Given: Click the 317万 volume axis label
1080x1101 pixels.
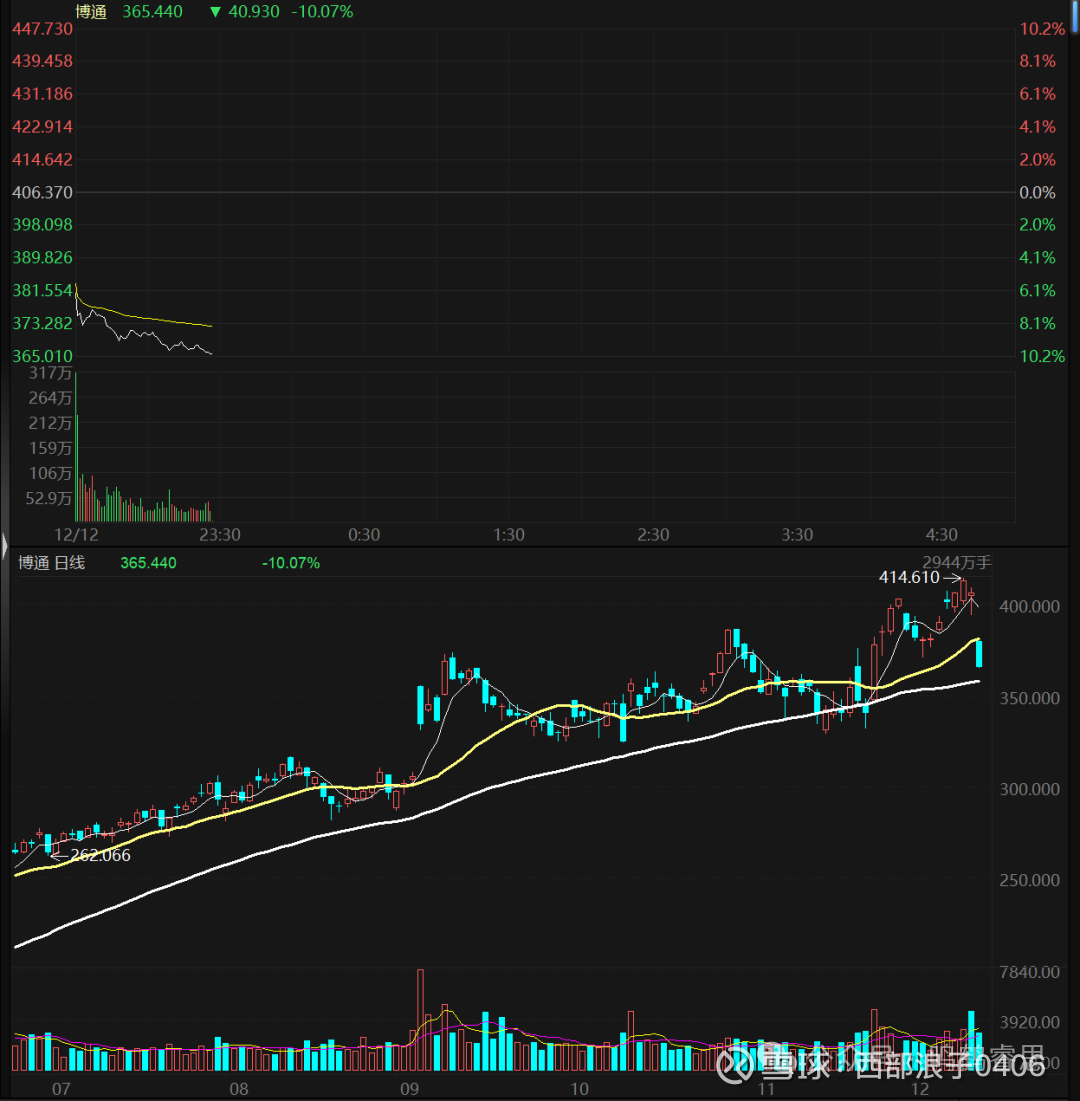Looking at the screenshot, I should point(50,373).
